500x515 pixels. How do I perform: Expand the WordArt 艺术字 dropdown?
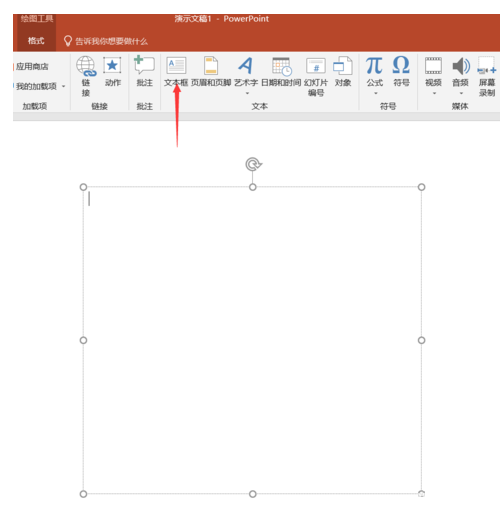[x=247, y=93]
